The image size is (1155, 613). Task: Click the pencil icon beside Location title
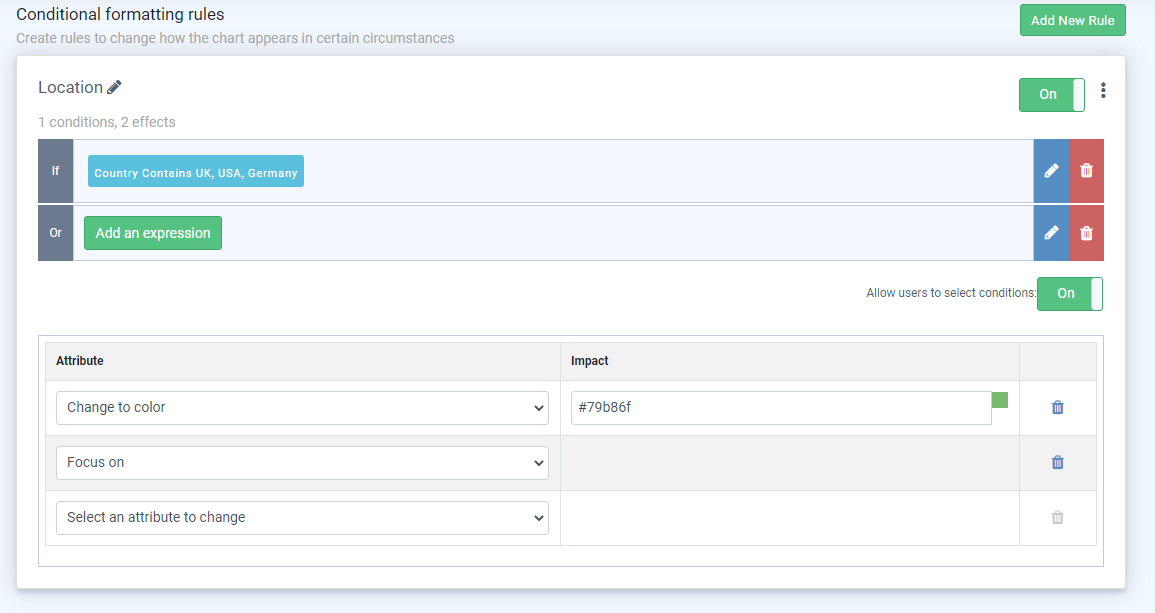[114, 88]
